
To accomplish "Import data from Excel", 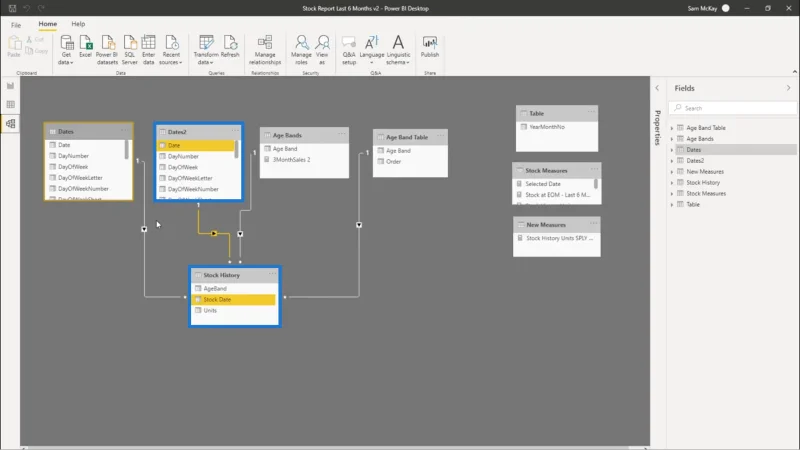I will (x=86, y=46).
